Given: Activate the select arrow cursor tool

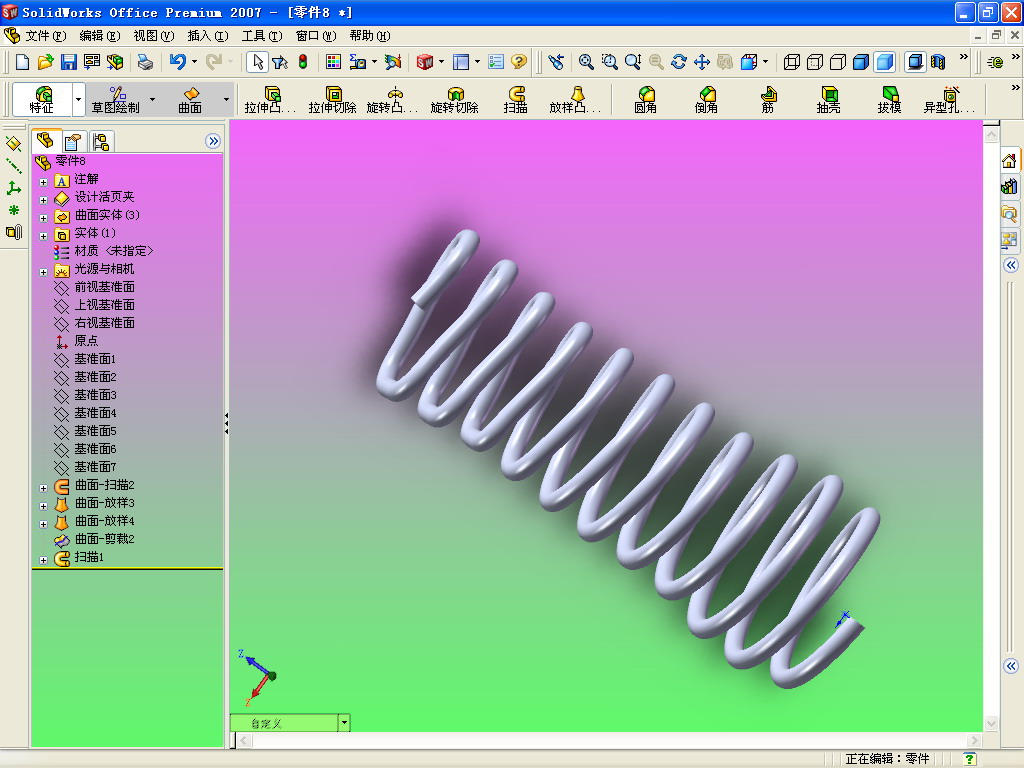Looking at the screenshot, I should (258, 62).
